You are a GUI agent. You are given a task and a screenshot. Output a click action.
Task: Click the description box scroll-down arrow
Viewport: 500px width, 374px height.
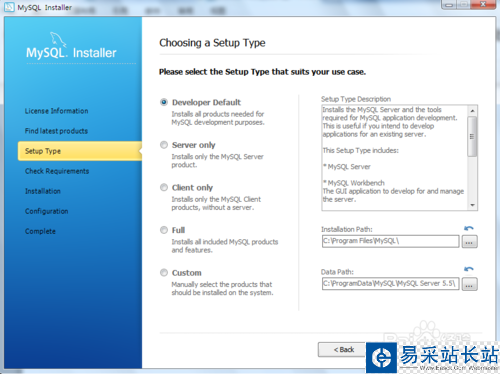pyautogui.click(x=472, y=205)
